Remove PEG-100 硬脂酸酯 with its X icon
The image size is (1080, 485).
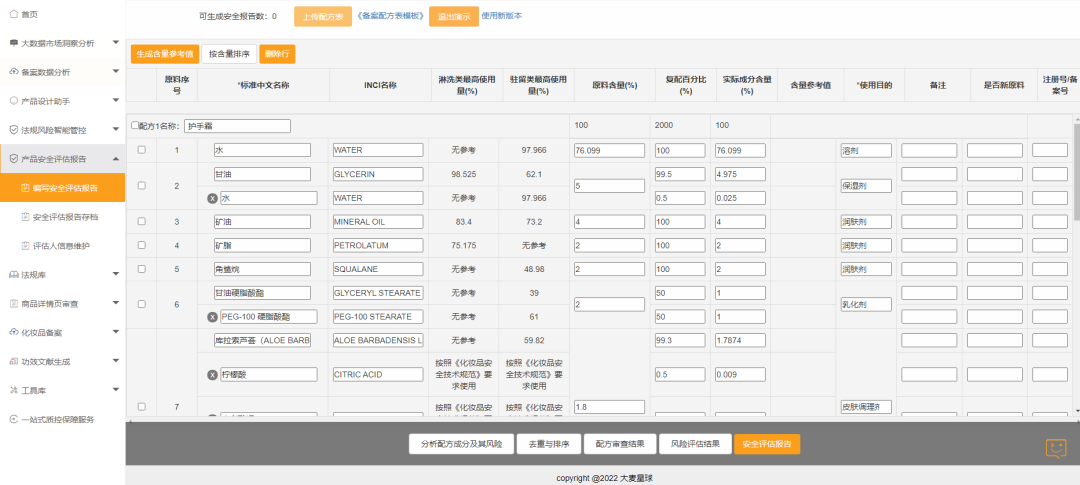click(x=213, y=317)
